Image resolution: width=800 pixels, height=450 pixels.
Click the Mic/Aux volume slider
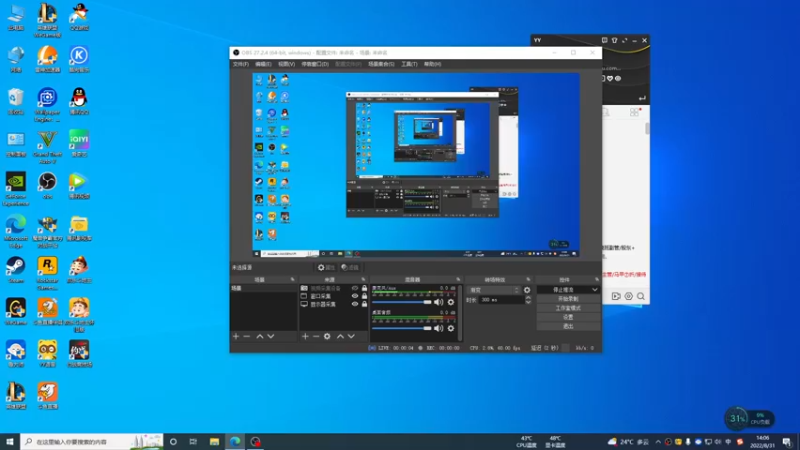coord(402,302)
